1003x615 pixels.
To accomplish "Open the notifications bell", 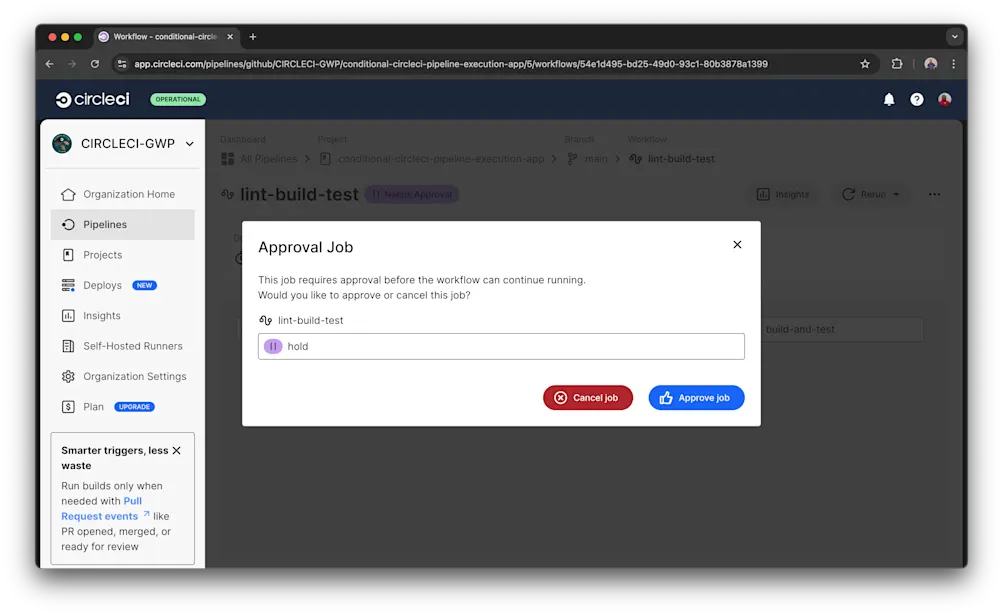I will [x=889, y=99].
